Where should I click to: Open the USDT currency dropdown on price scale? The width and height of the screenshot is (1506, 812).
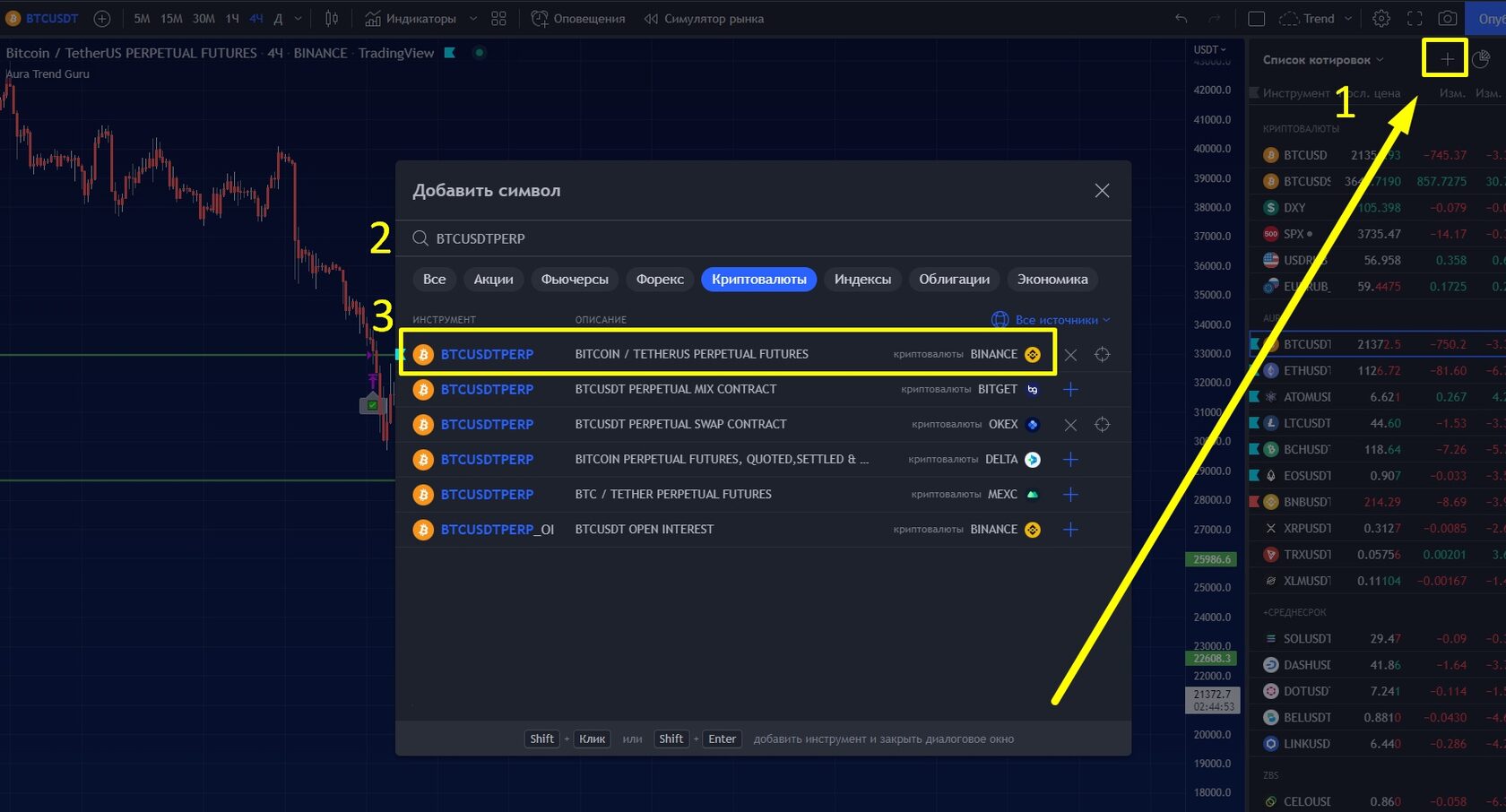pyautogui.click(x=1210, y=50)
